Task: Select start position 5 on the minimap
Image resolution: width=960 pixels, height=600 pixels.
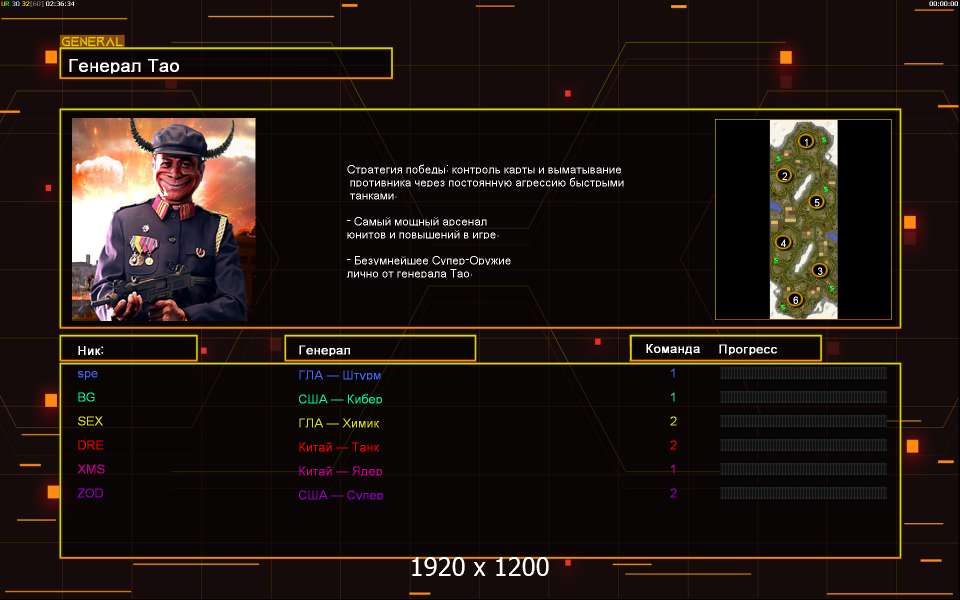Action: click(816, 202)
